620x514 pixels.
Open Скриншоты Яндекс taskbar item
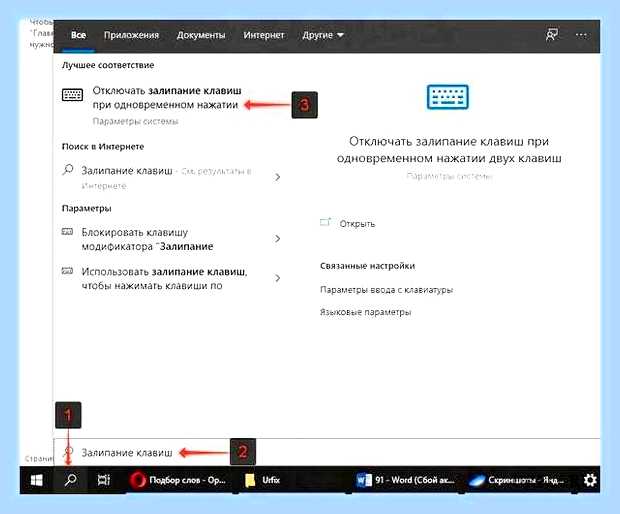tap(516, 480)
